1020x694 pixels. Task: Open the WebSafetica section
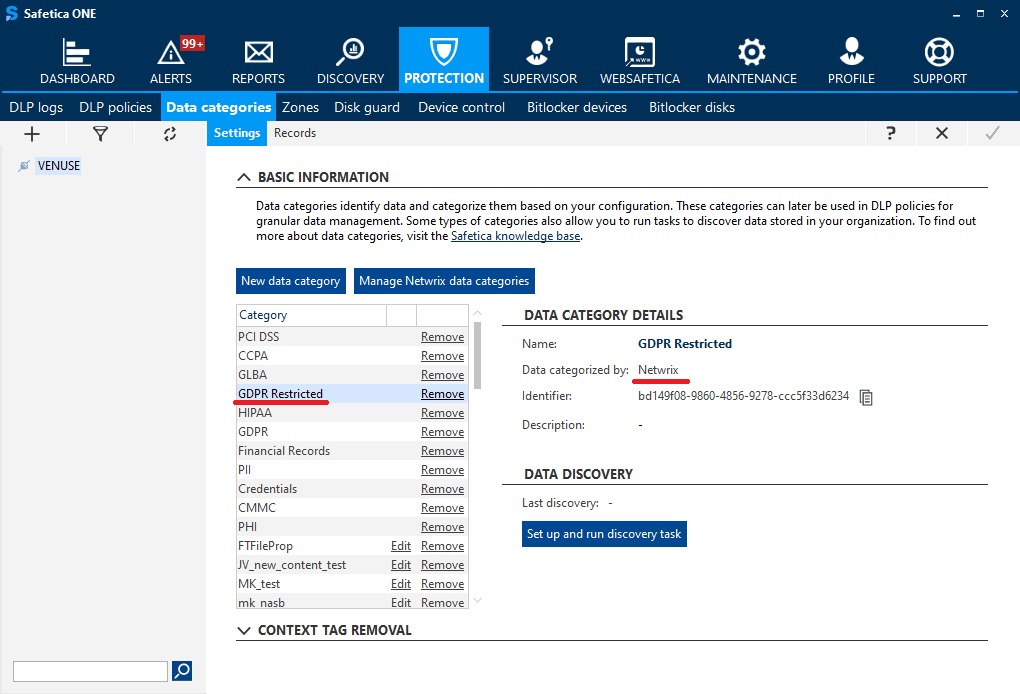click(x=639, y=60)
